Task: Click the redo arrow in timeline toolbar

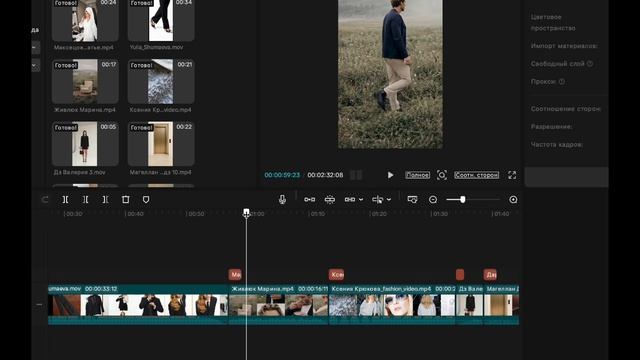Action: [x=45, y=200]
